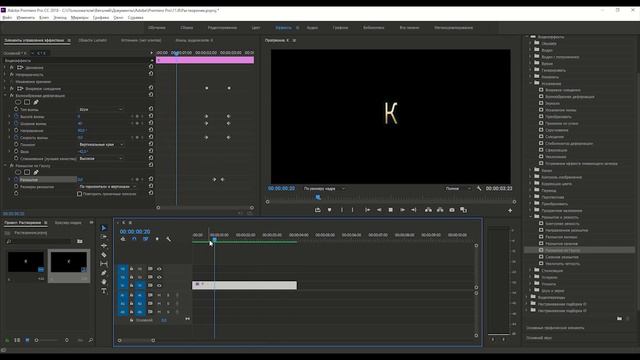Viewport: 640px width, 360px height.
Task: Click rectangle mask icon under Wave Warp effect
Action: click(x=27, y=102)
